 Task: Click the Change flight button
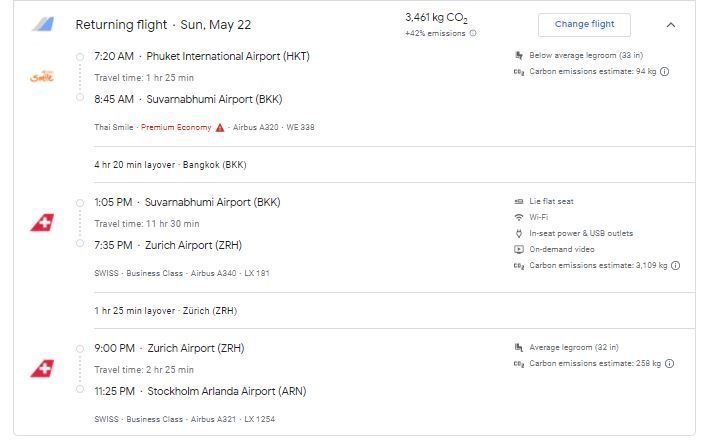[x=584, y=25]
